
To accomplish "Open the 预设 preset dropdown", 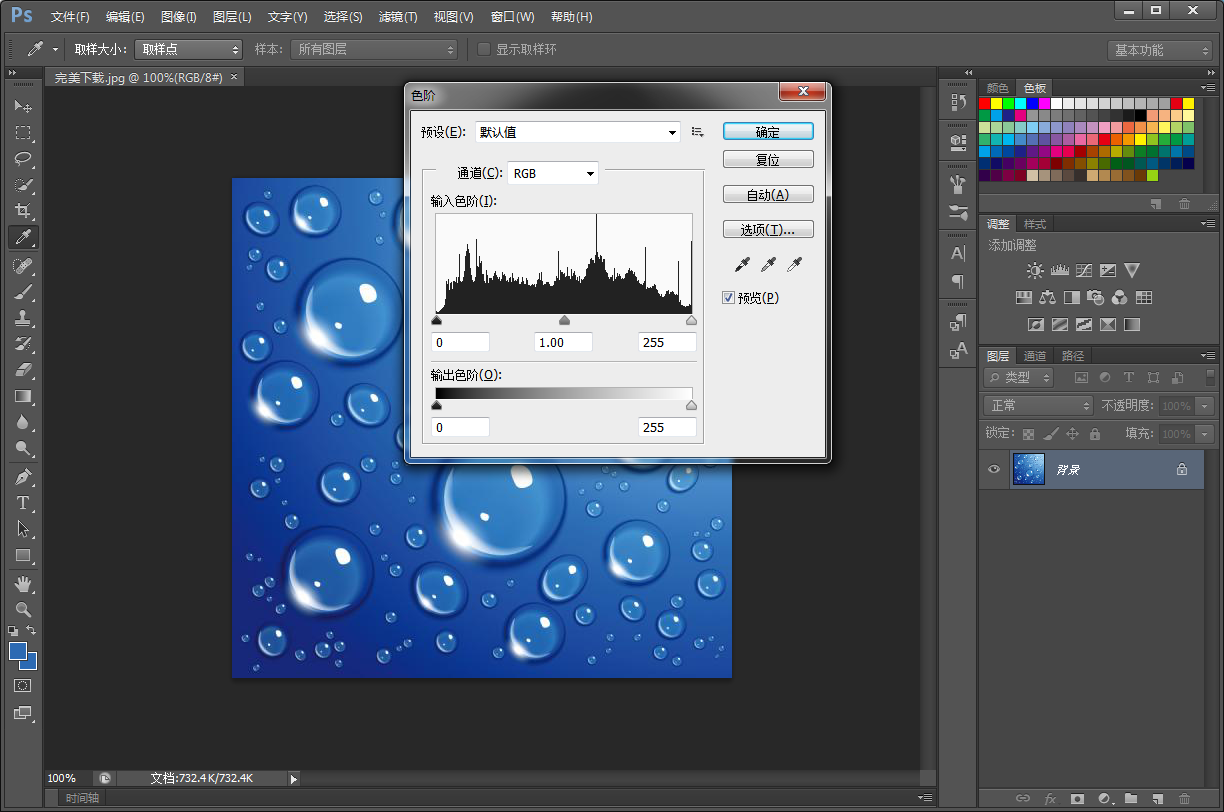I will click(x=578, y=132).
